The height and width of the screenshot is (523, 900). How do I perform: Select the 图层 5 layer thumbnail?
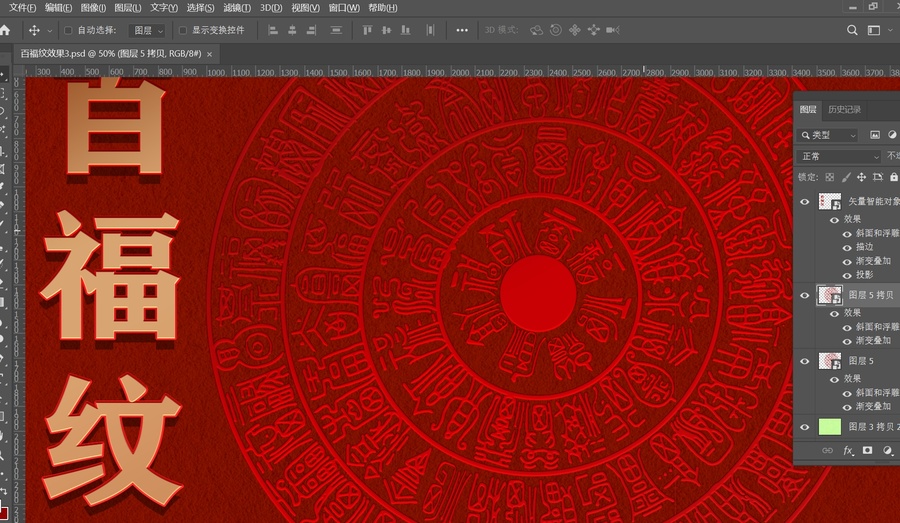click(829, 361)
